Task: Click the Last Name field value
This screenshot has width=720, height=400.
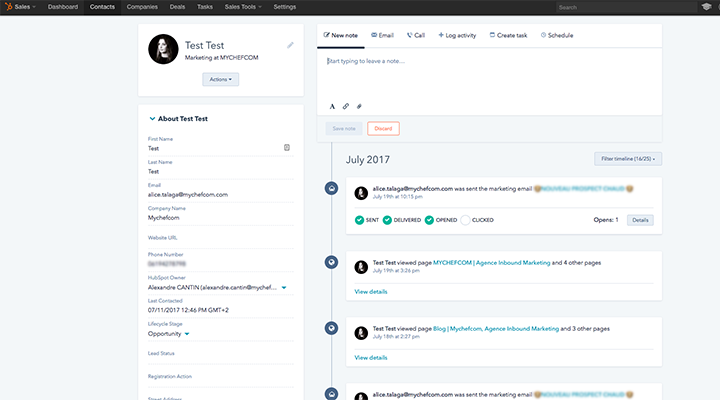Action: tap(153, 171)
